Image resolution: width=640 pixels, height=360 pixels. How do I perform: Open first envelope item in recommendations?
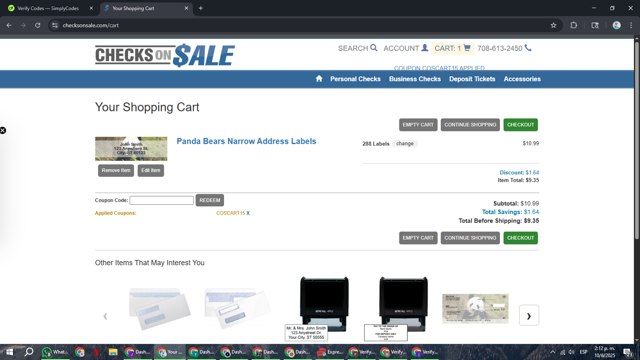tap(160, 309)
